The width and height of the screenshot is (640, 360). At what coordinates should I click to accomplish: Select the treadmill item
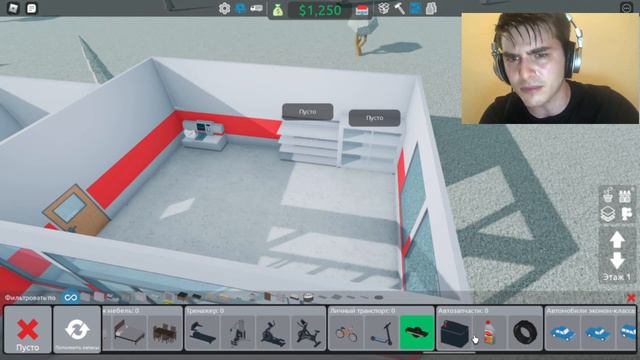tap(202, 332)
